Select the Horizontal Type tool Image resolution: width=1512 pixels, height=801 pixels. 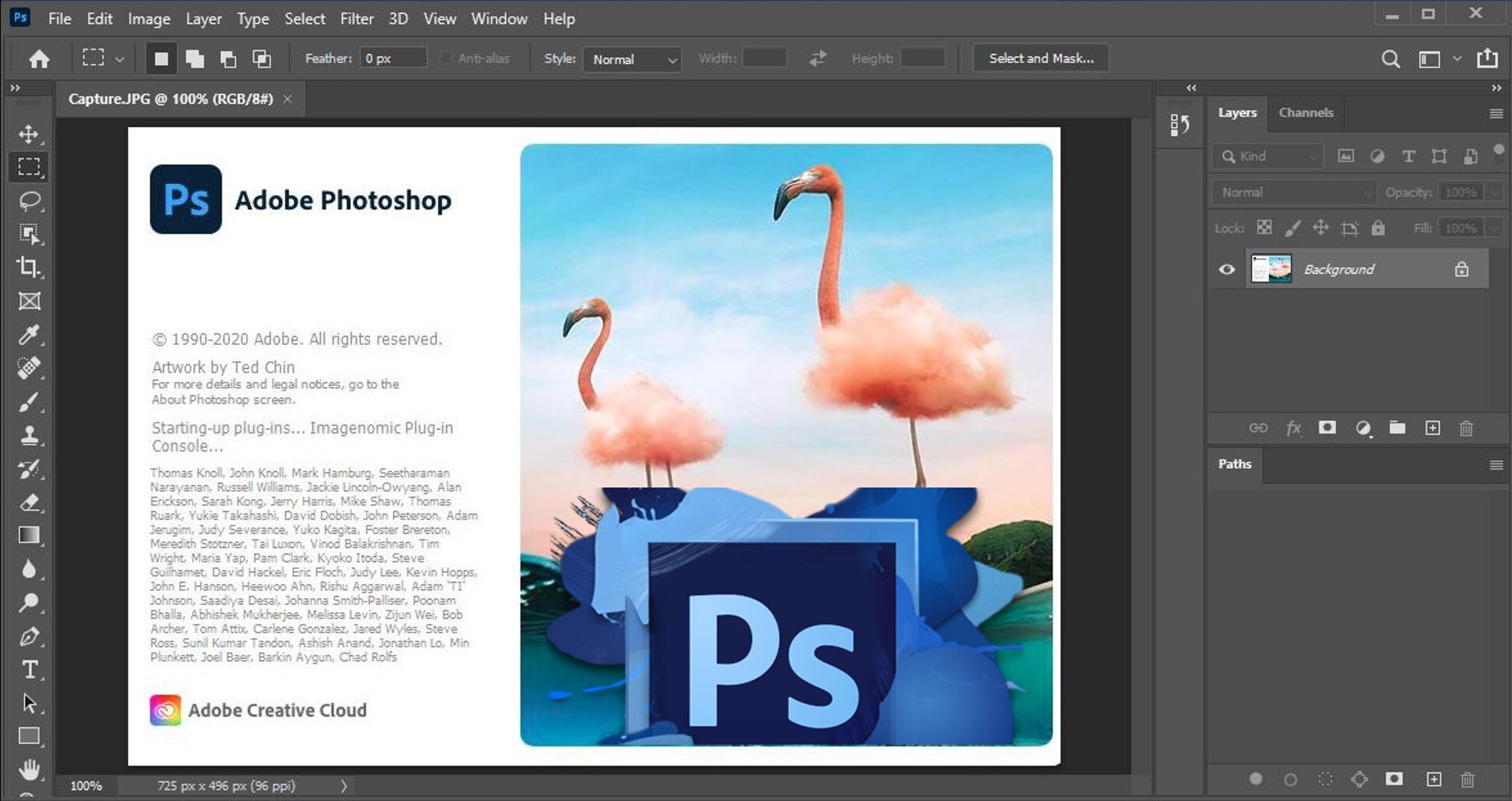pyautogui.click(x=29, y=670)
